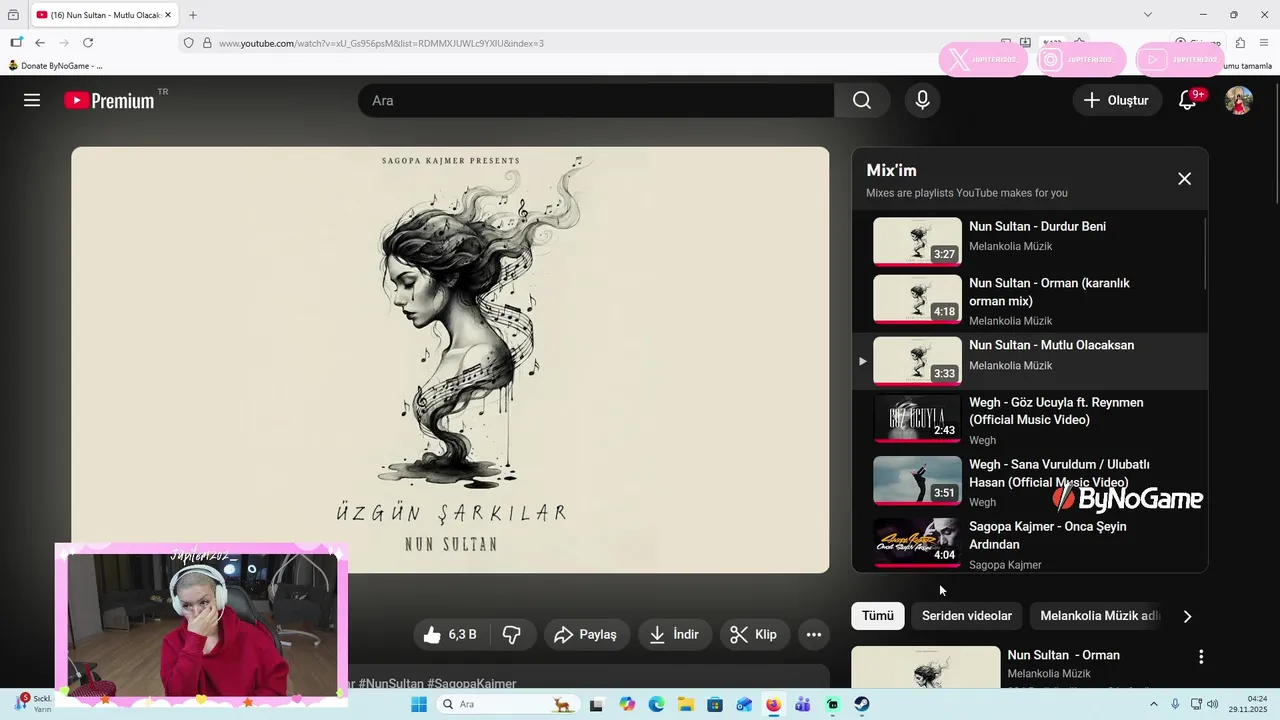
Task: Open Microsoft Store from the taskbar
Action: click(x=714, y=704)
